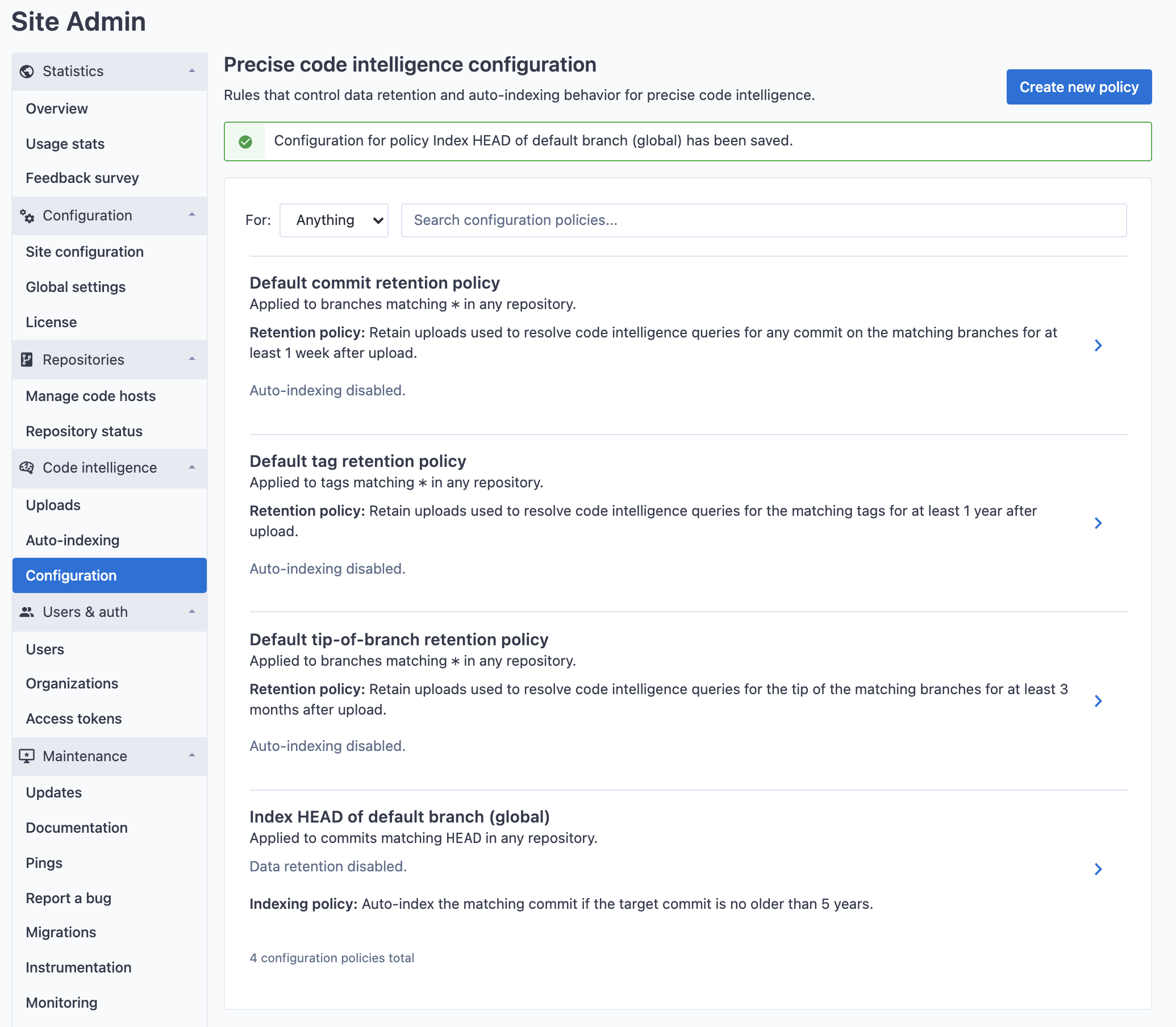The width and height of the screenshot is (1176, 1027).
Task: Open Repository status page
Action: click(x=84, y=431)
